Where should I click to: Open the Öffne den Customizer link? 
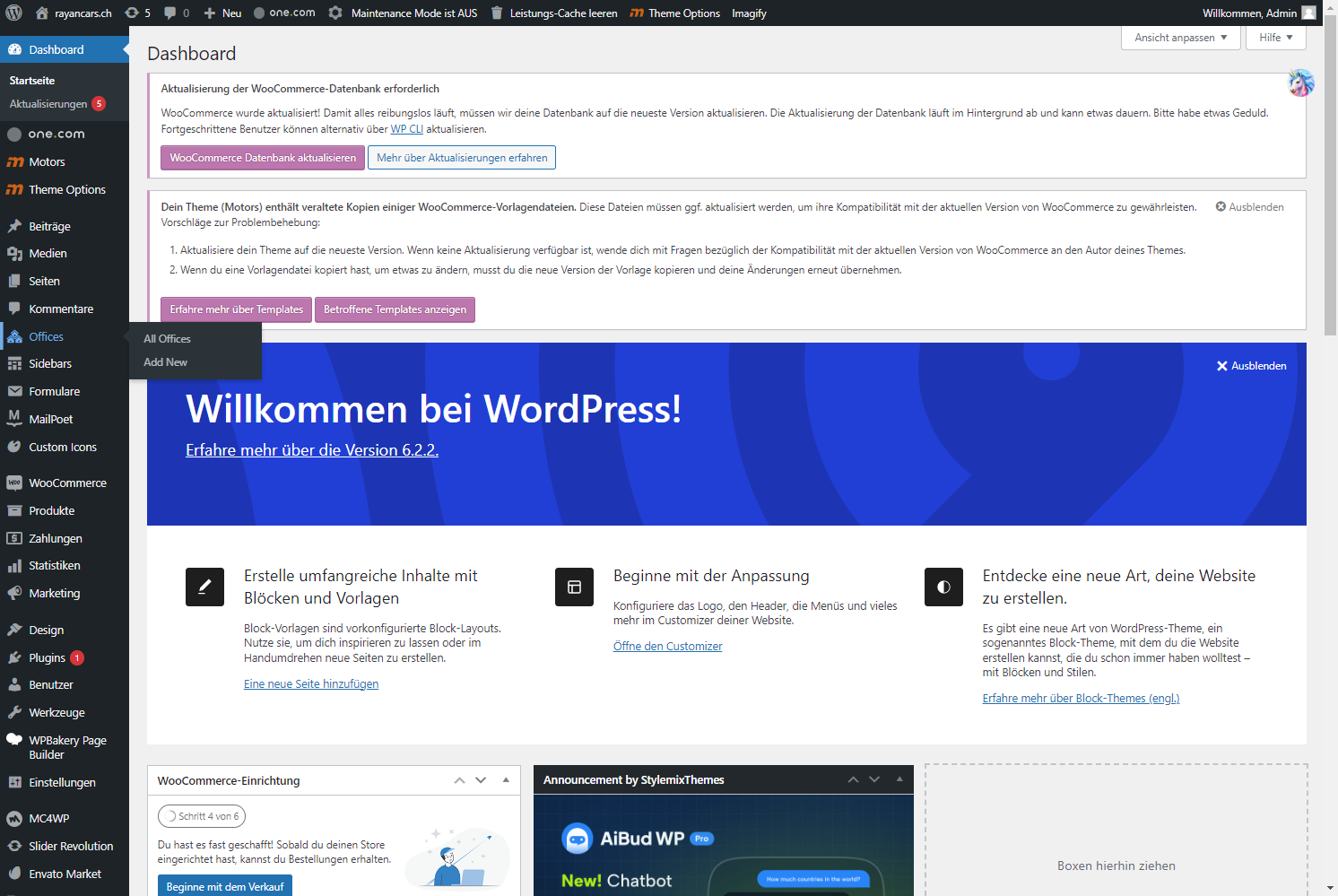pyautogui.click(x=667, y=647)
